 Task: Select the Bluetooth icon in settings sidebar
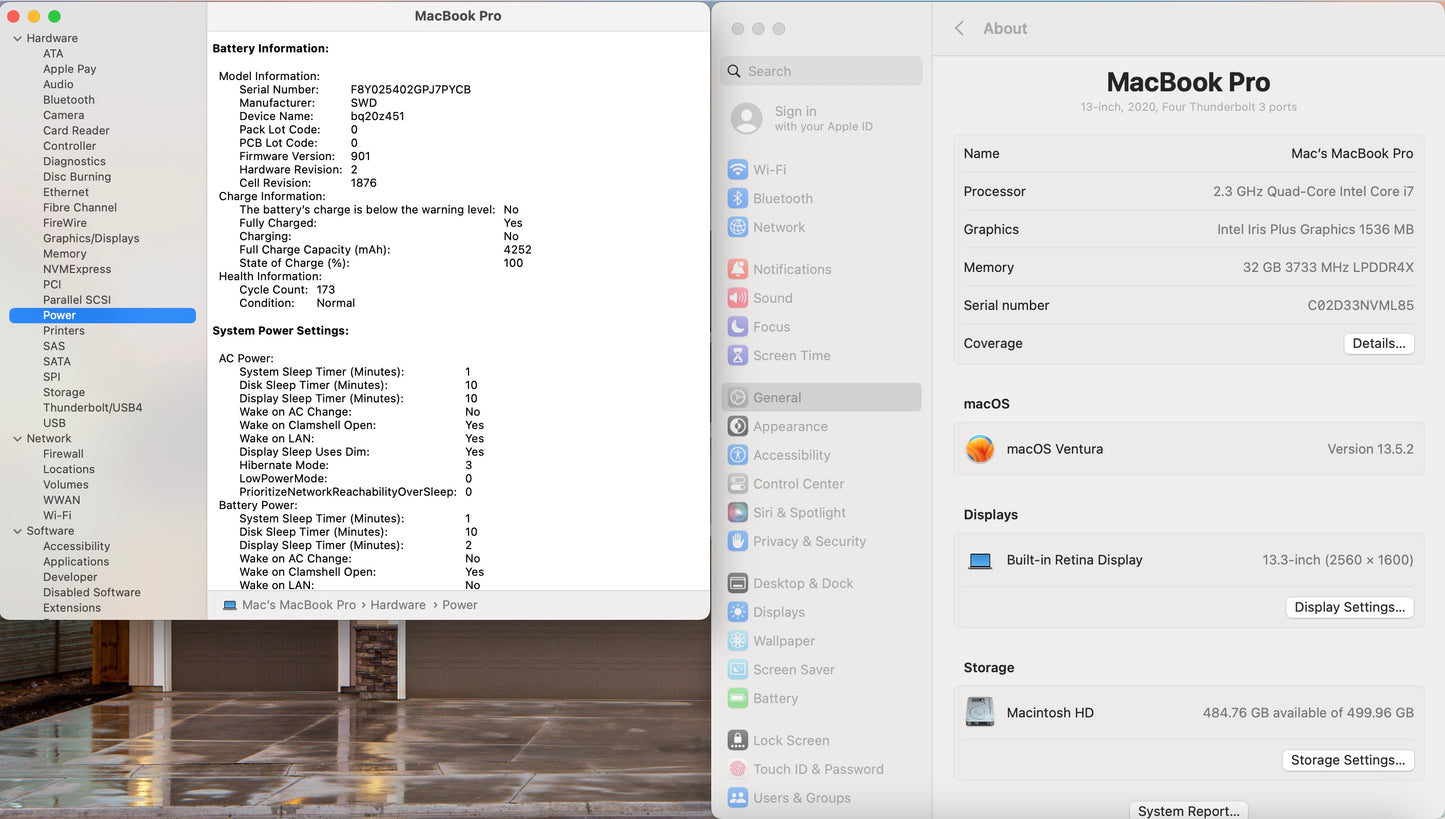coord(738,199)
